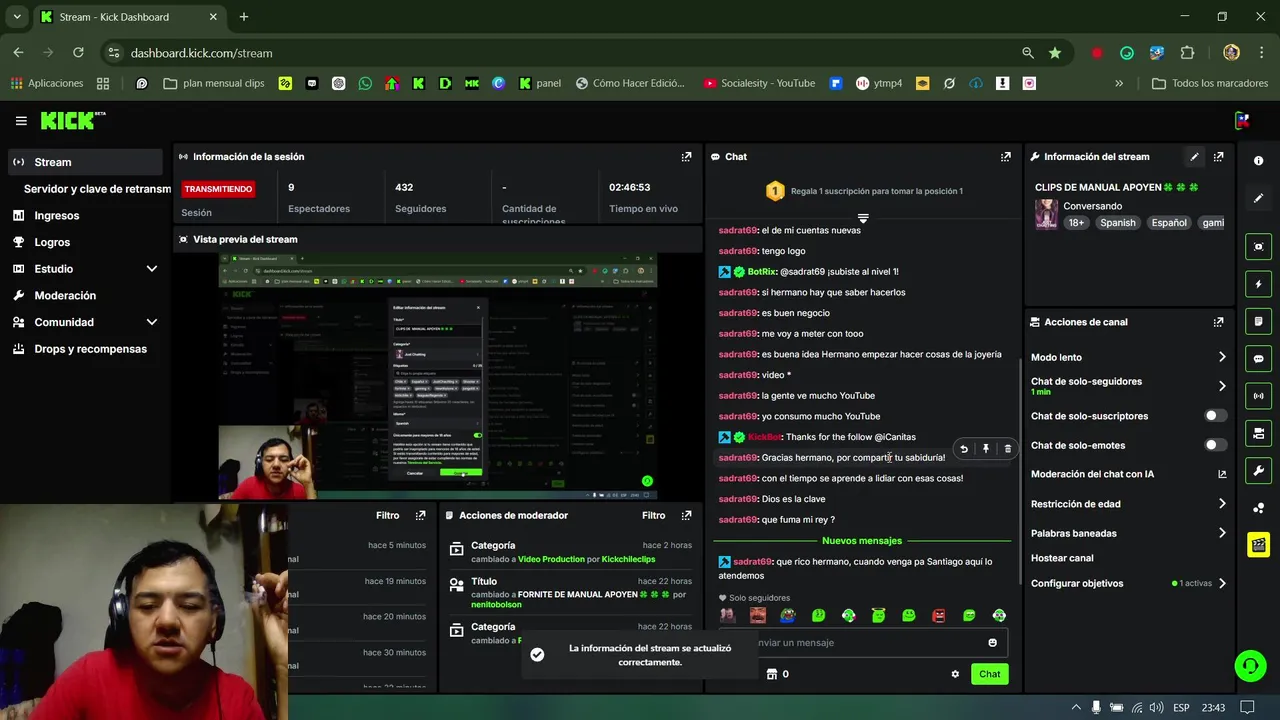Collapse chat header with the down arrow handle
The height and width of the screenshot is (720, 1280).
click(863, 218)
